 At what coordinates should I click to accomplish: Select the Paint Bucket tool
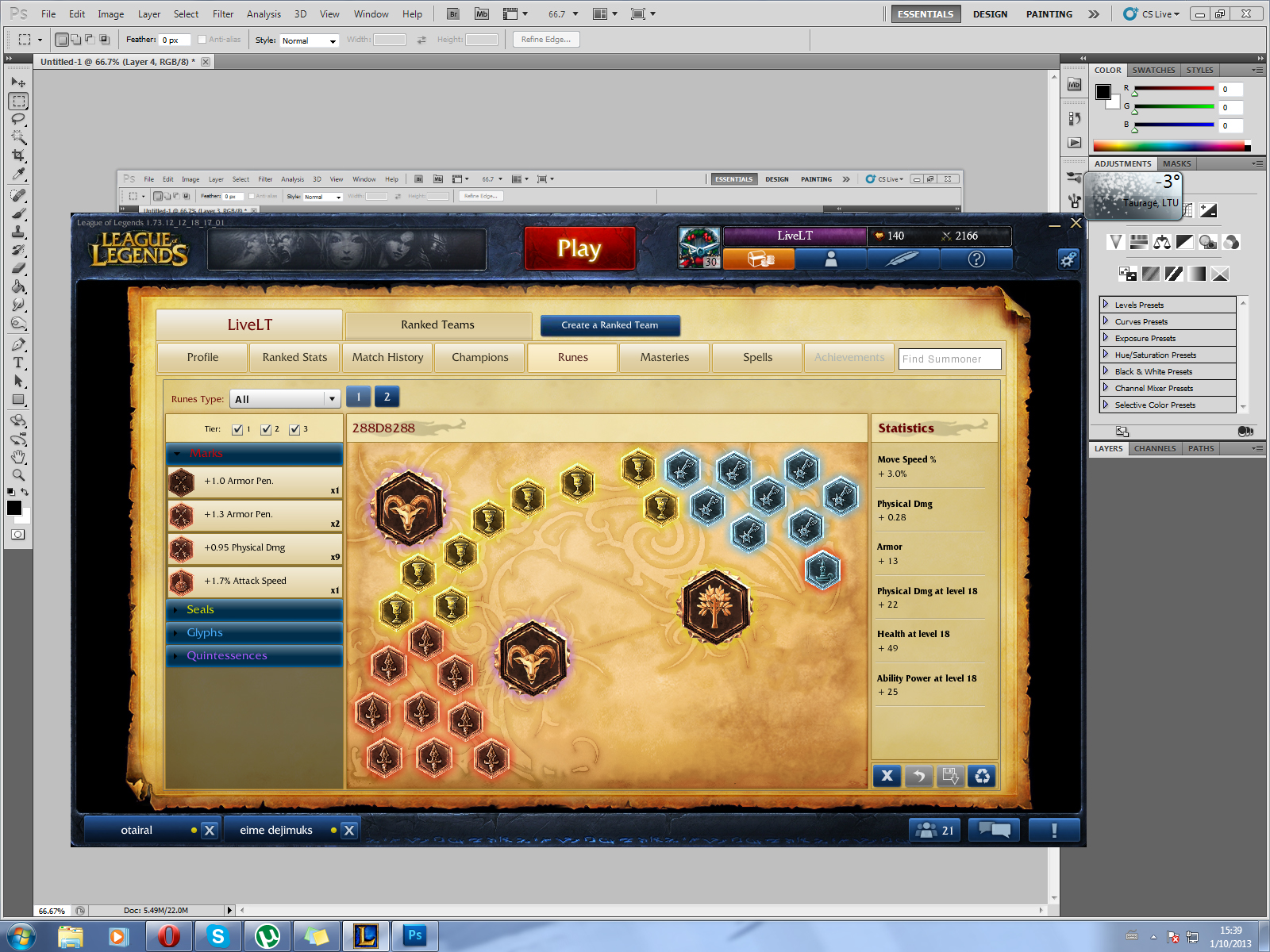pyautogui.click(x=18, y=286)
